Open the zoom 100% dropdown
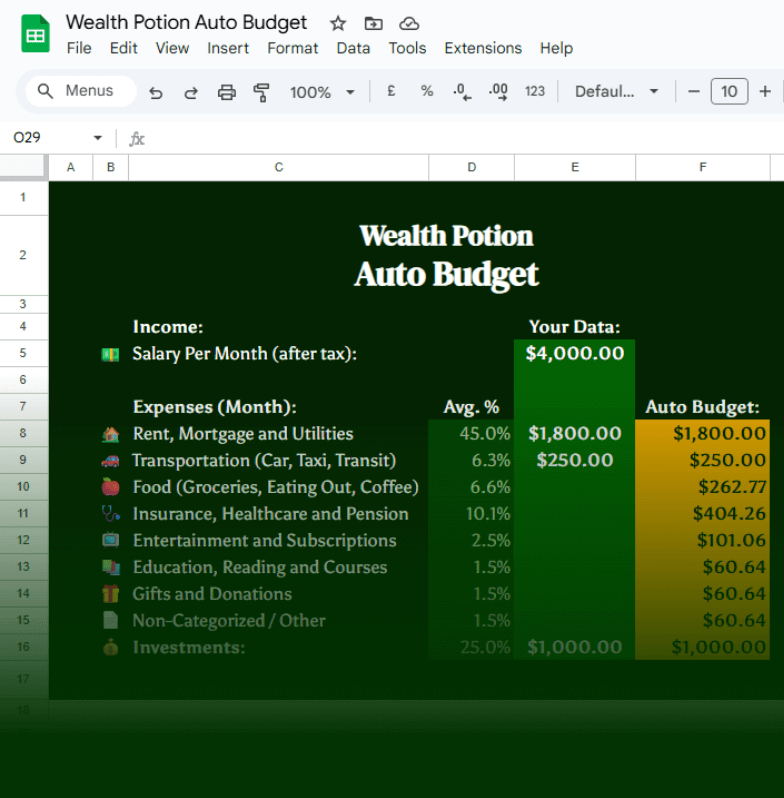The height and width of the screenshot is (798, 784). tap(322, 92)
